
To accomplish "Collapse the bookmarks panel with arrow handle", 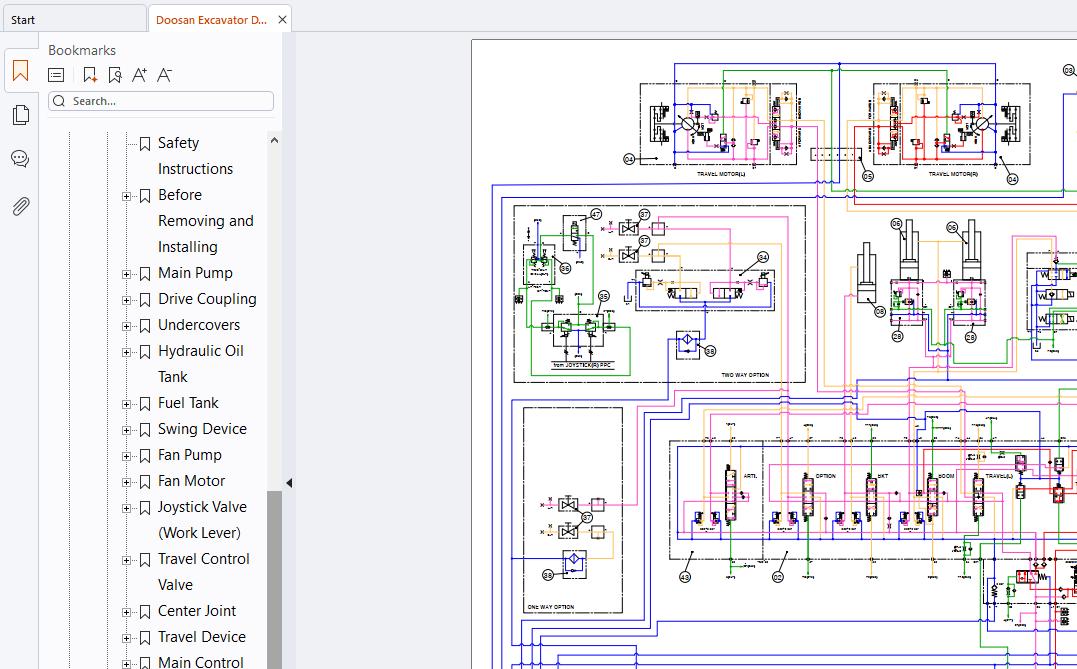I will click(289, 483).
